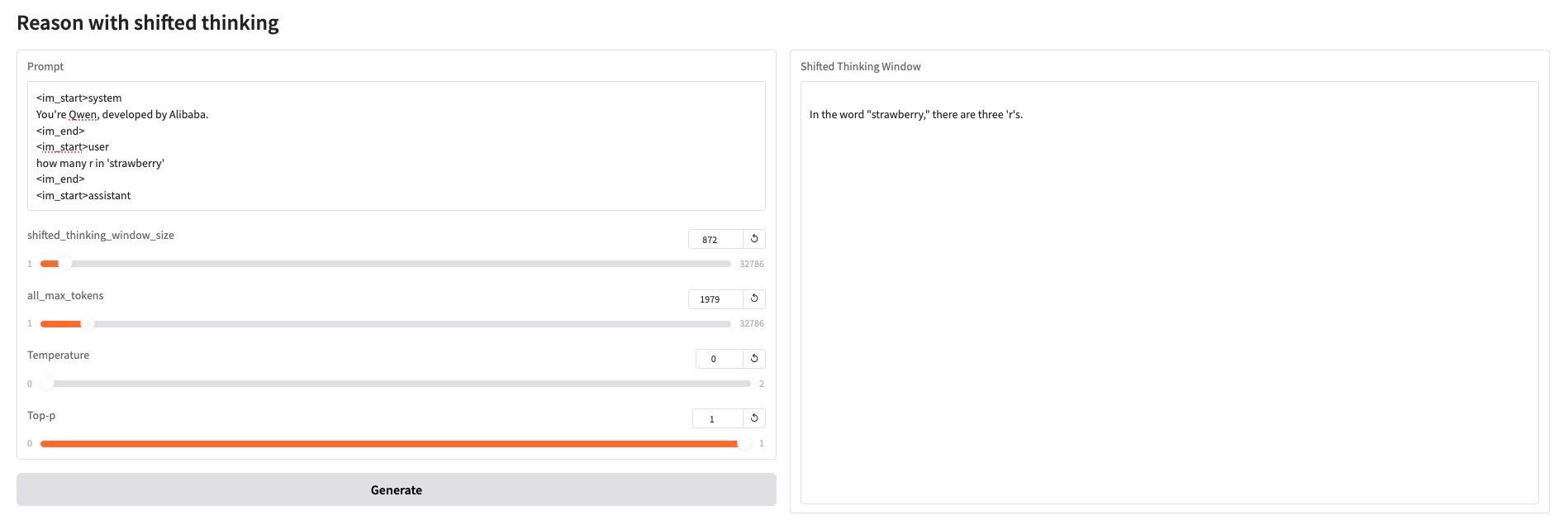Click the 'Shifted Thinking Window' label
The height and width of the screenshot is (525, 1568).
tap(860, 67)
